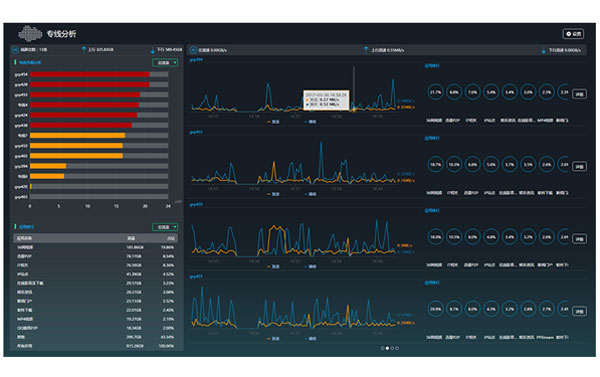This screenshot has width=600, height=377.
Task: Click the 21.7% circular gauge in first row
Action: tap(435, 92)
